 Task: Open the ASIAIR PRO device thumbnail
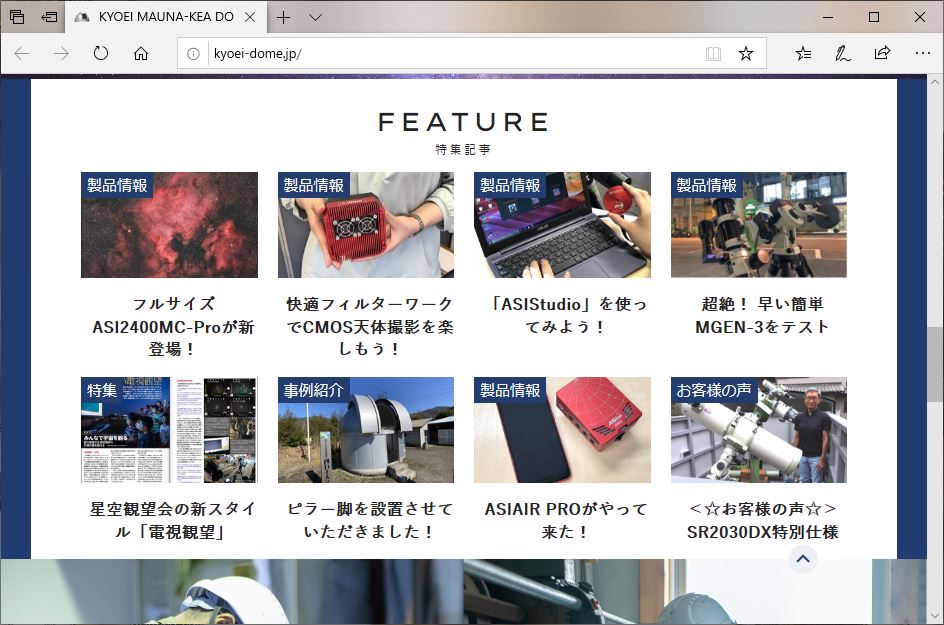(x=562, y=430)
